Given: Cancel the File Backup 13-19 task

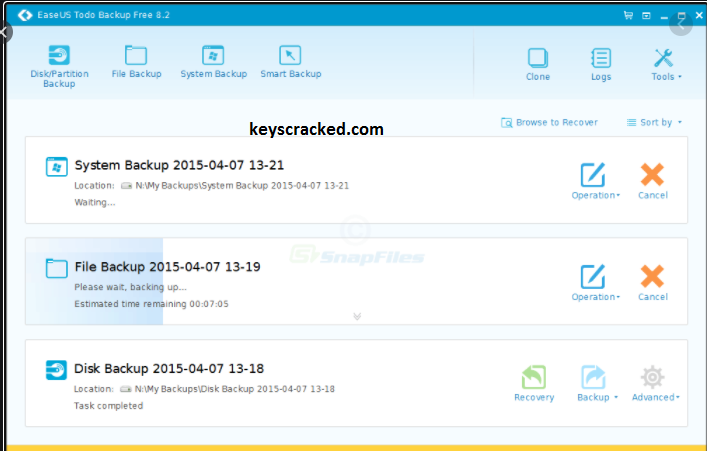Looking at the screenshot, I should tap(652, 283).
